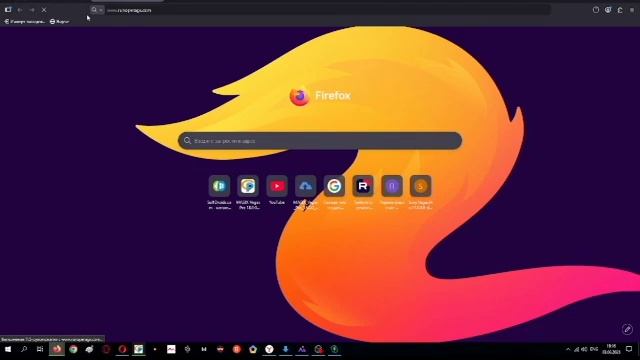The width and height of the screenshot is (640, 360).
Task: Open the extensions icon in the toolbar
Action: point(620,10)
